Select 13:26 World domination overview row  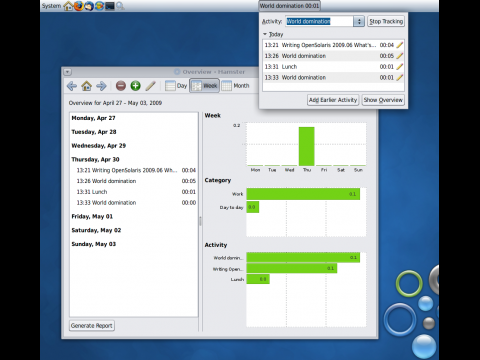click(134, 181)
